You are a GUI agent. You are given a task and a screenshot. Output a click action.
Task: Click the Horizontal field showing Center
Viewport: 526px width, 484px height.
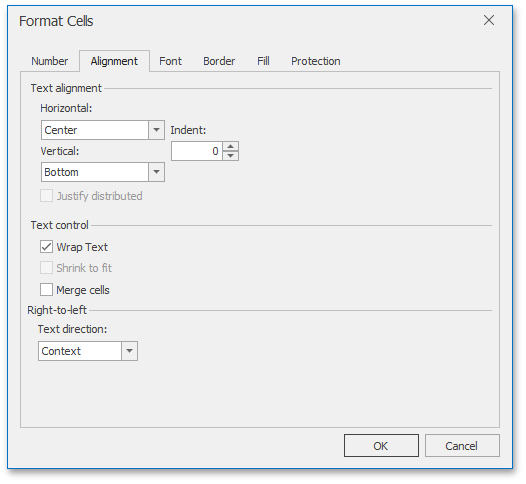95,130
